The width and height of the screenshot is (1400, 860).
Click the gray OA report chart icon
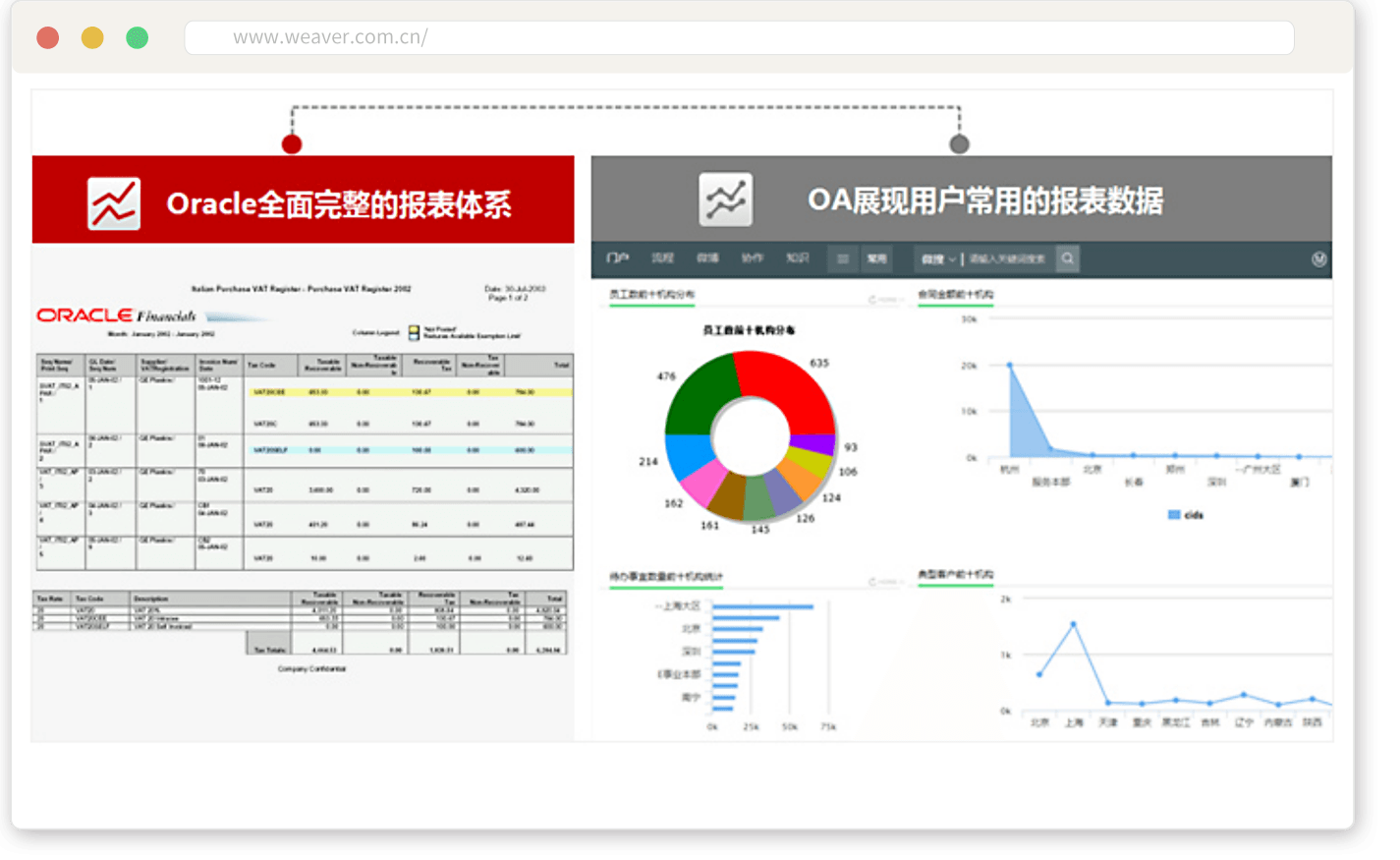point(725,200)
